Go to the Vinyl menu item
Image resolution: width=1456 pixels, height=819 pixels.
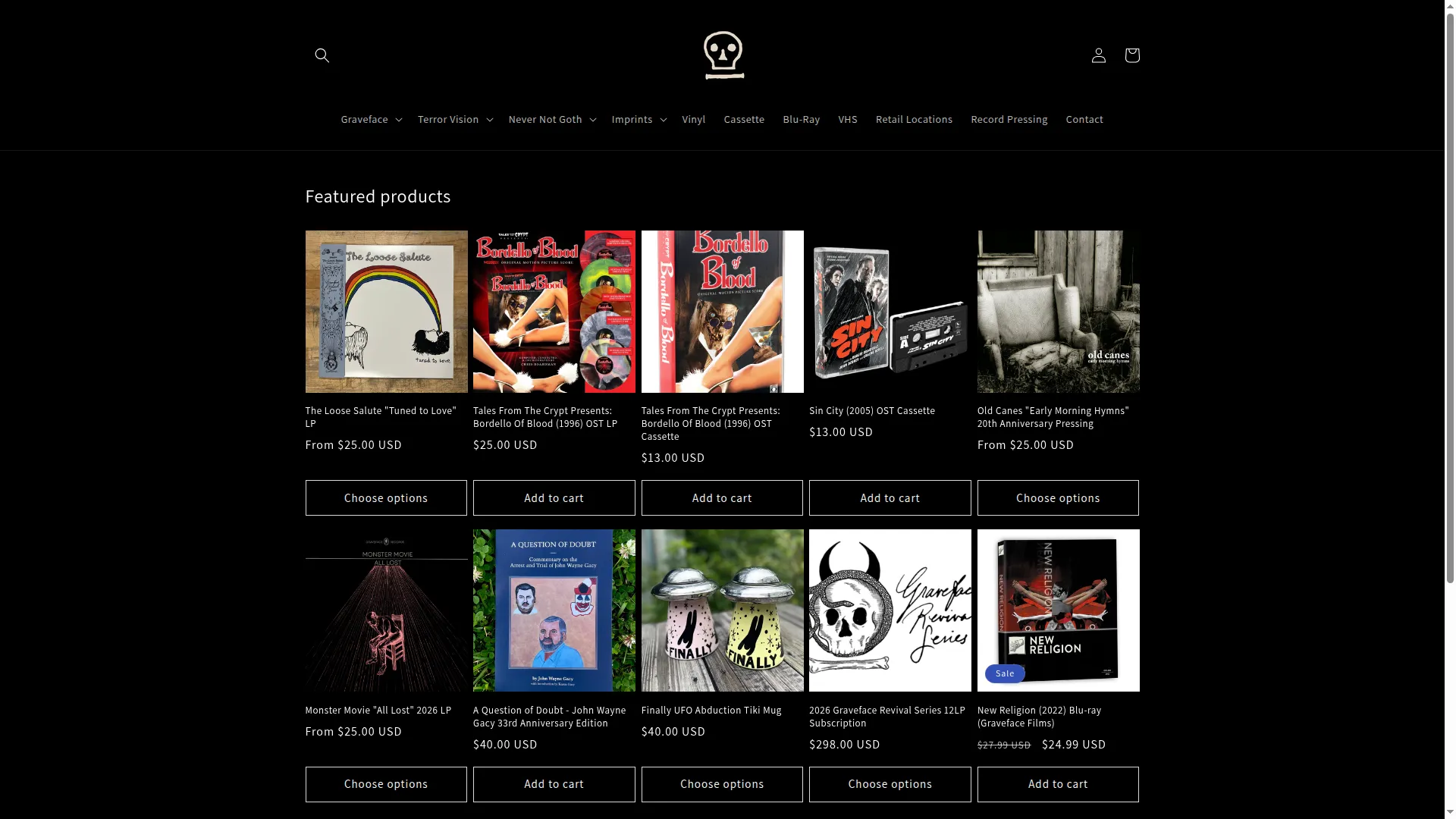[x=693, y=119]
